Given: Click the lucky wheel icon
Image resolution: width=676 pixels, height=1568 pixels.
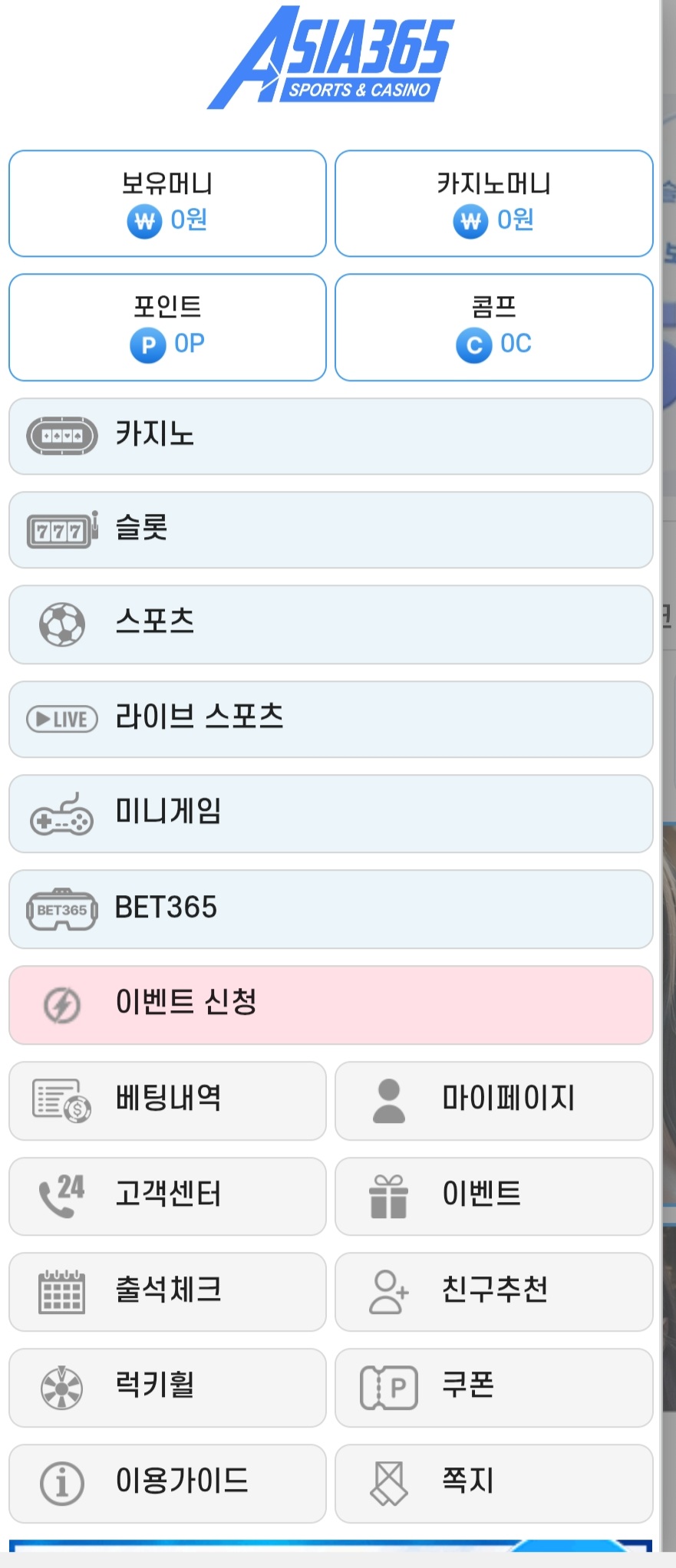Looking at the screenshot, I should 62,1388.
